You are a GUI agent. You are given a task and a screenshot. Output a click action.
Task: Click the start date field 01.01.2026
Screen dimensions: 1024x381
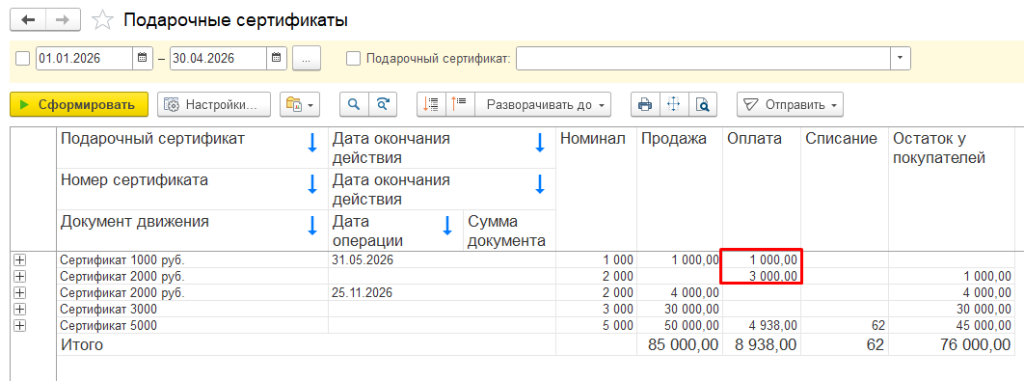point(84,58)
